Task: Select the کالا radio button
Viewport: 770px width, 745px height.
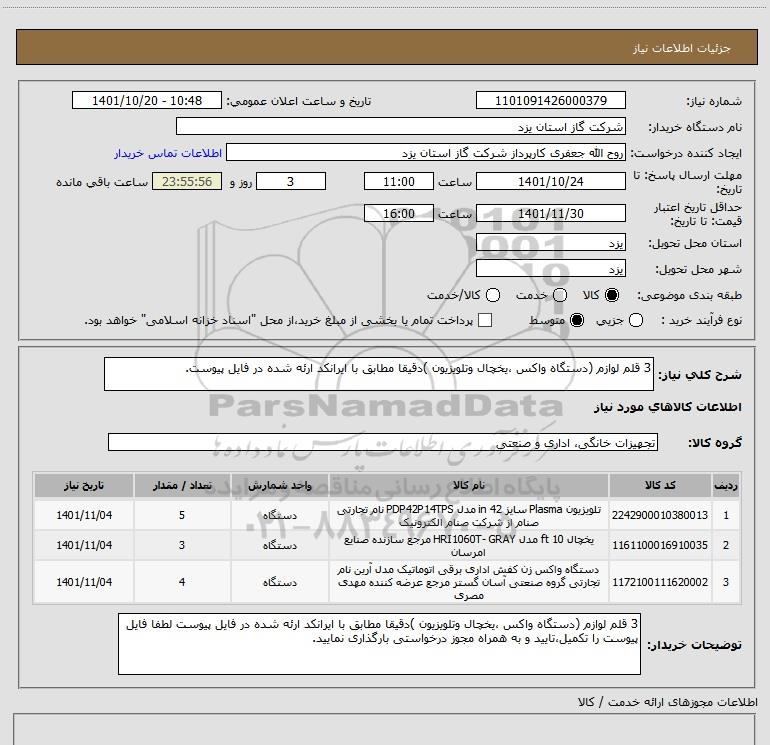Action: pyautogui.click(x=612, y=295)
